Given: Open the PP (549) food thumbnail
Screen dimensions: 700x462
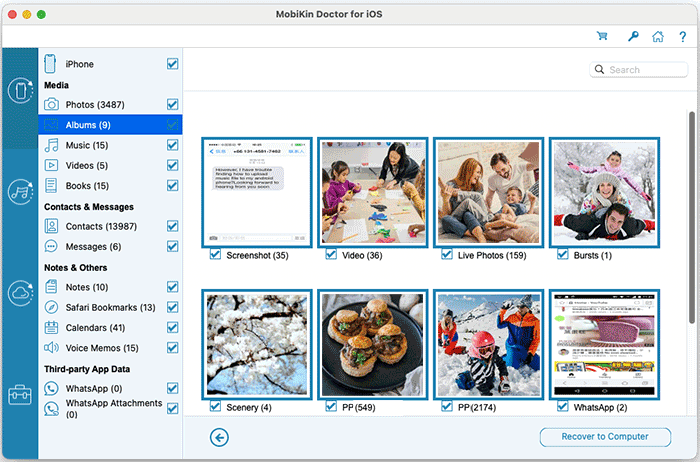Looking at the screenshot, I should (373, 344).
